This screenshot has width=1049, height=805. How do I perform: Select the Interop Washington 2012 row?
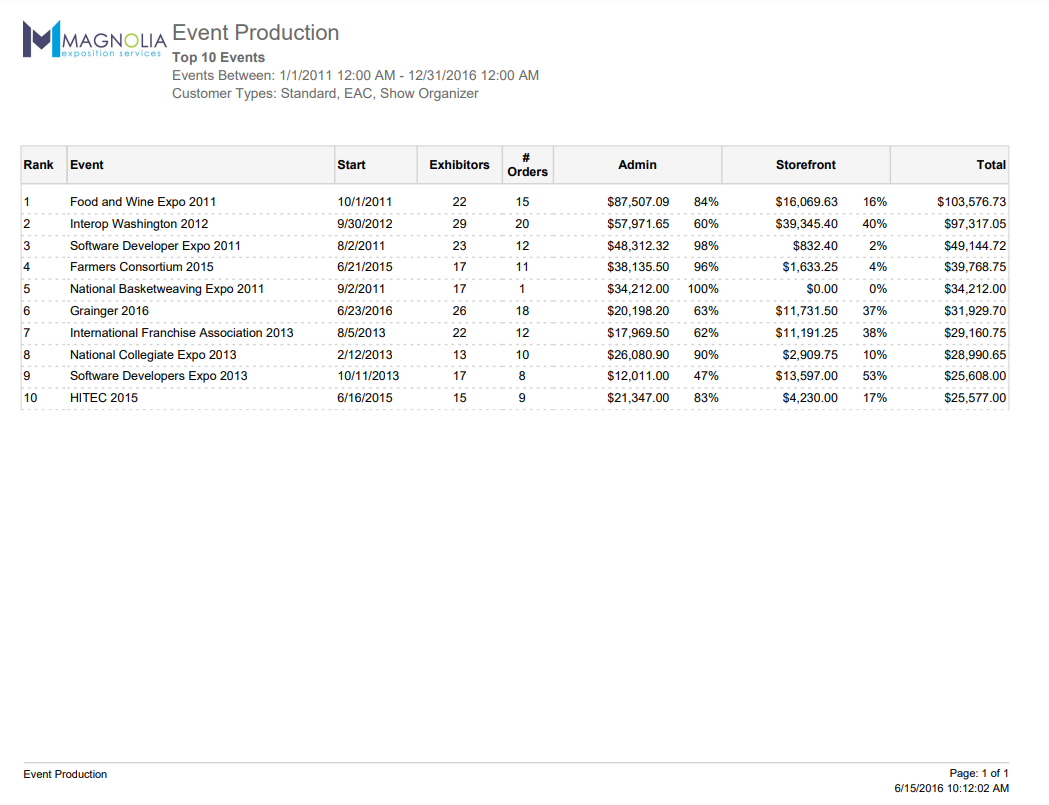[139, 224]
